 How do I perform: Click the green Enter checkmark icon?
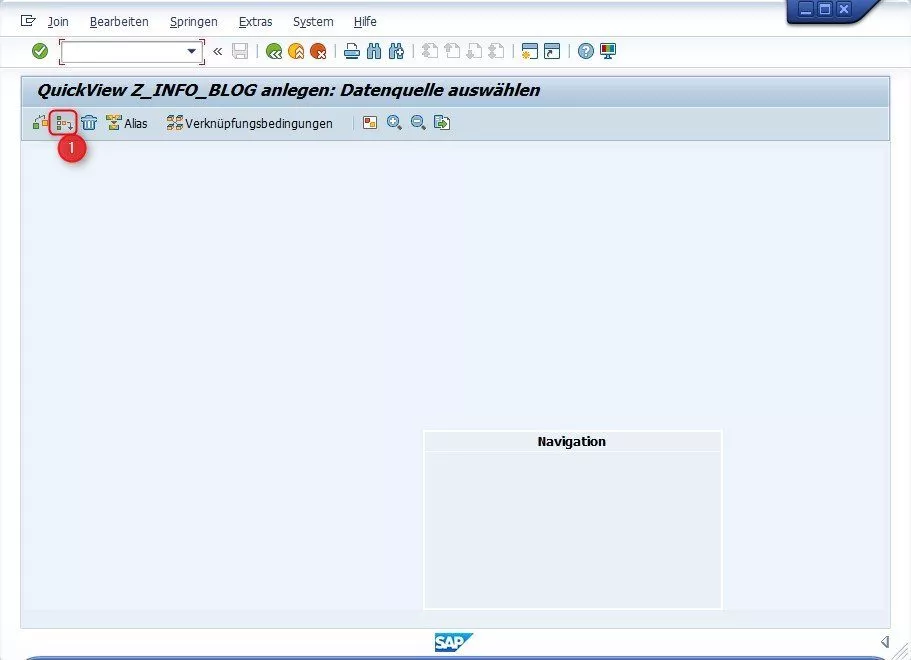click(x=40, y=51)
